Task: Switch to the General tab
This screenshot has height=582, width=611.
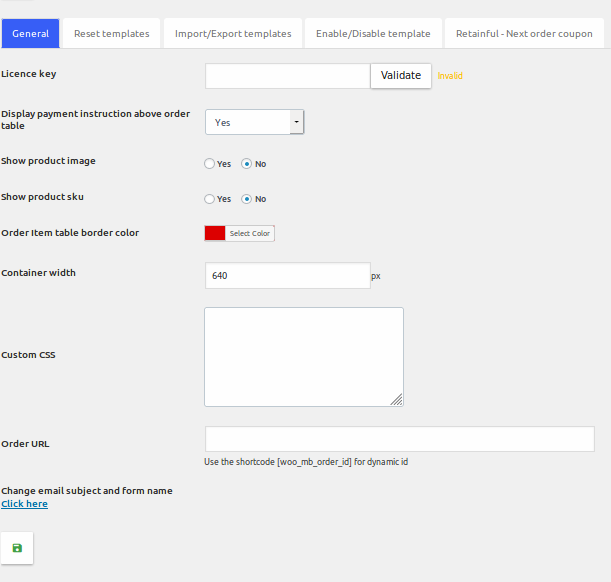Action: 30,34
